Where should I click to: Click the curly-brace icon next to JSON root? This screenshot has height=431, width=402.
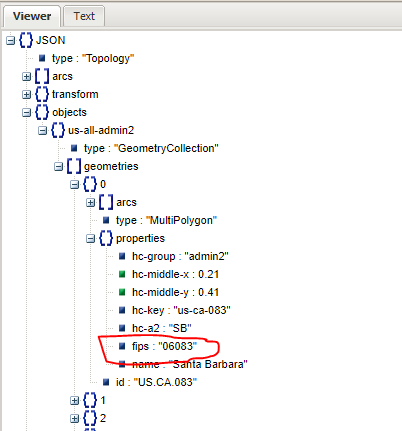pos(26,40)
